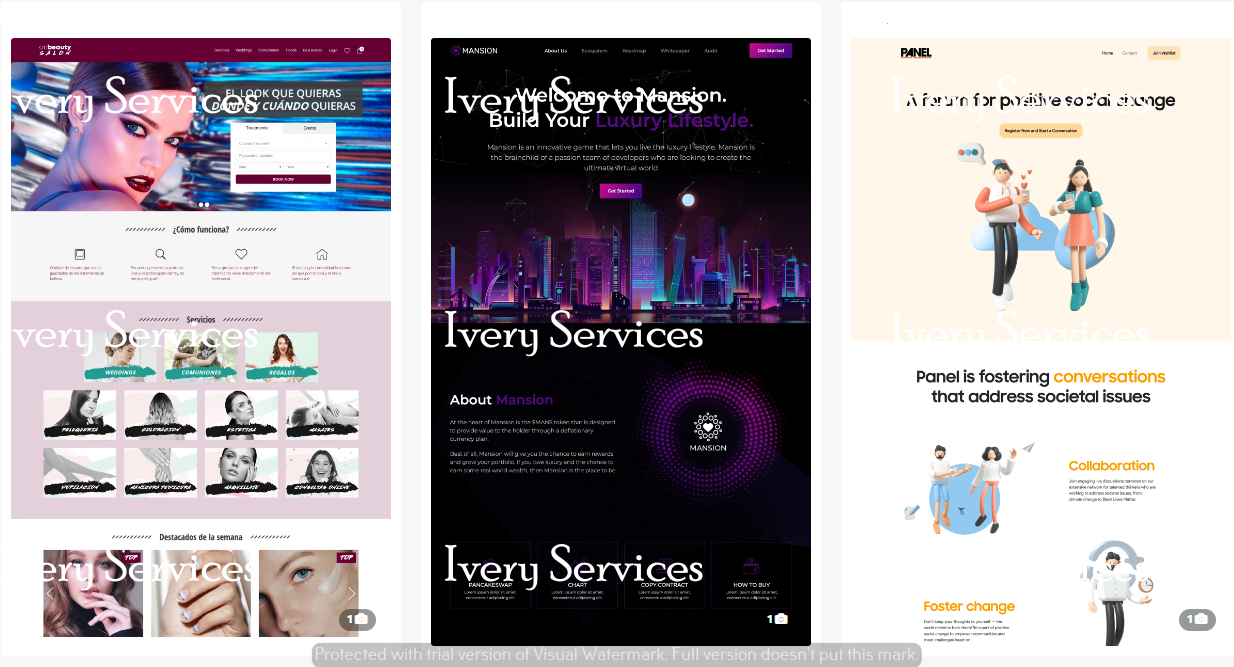Click the camera photo count badge on Mansion card
1234x667 pixels.
(x=777, y=619)
